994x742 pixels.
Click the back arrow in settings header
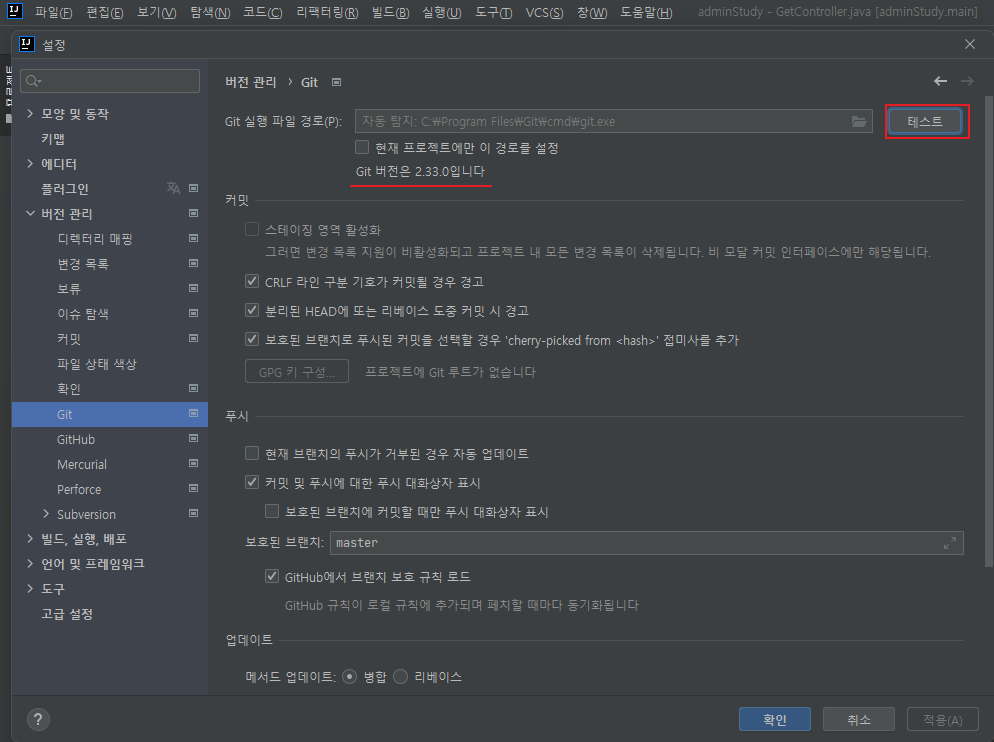click(x=940, y=81)
